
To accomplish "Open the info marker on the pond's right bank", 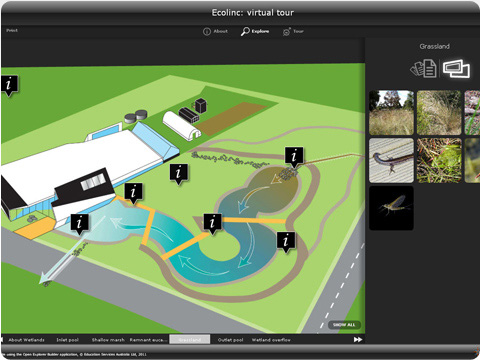I will pyautogui.click(x=286, y=242).
